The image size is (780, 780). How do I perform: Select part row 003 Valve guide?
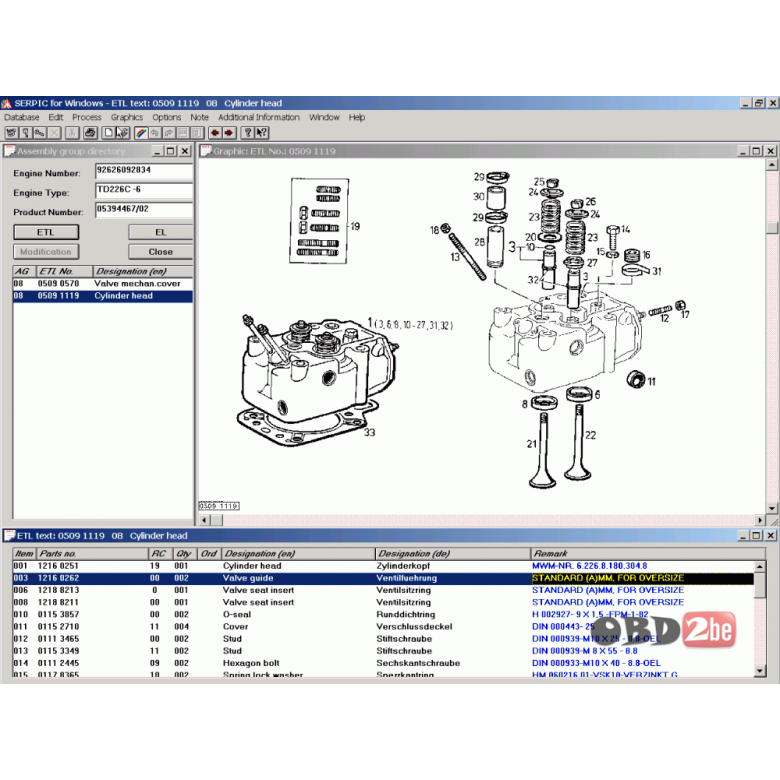coord(383,578)
